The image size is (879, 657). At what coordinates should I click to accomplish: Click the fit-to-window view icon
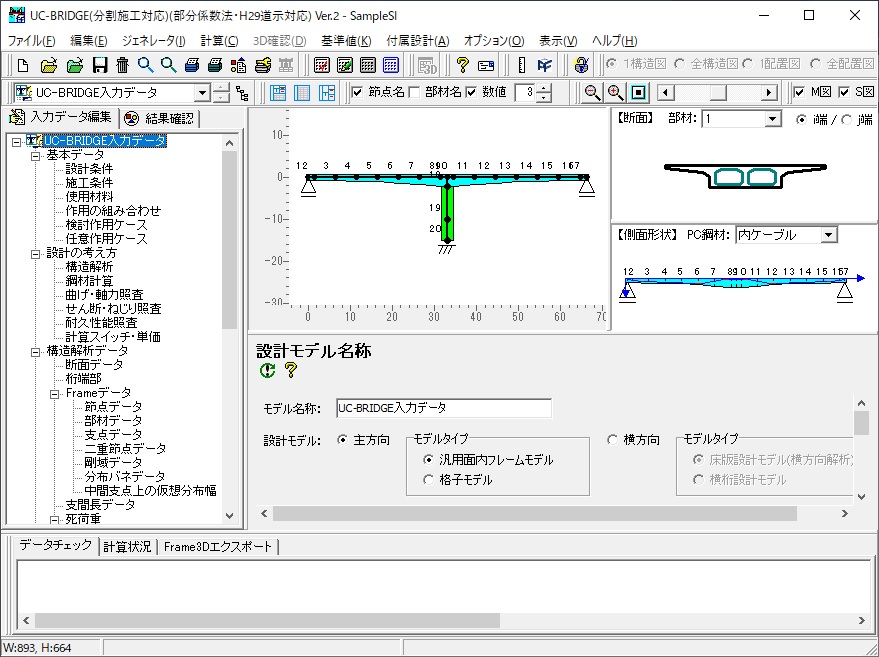click(x=639, y=93)
